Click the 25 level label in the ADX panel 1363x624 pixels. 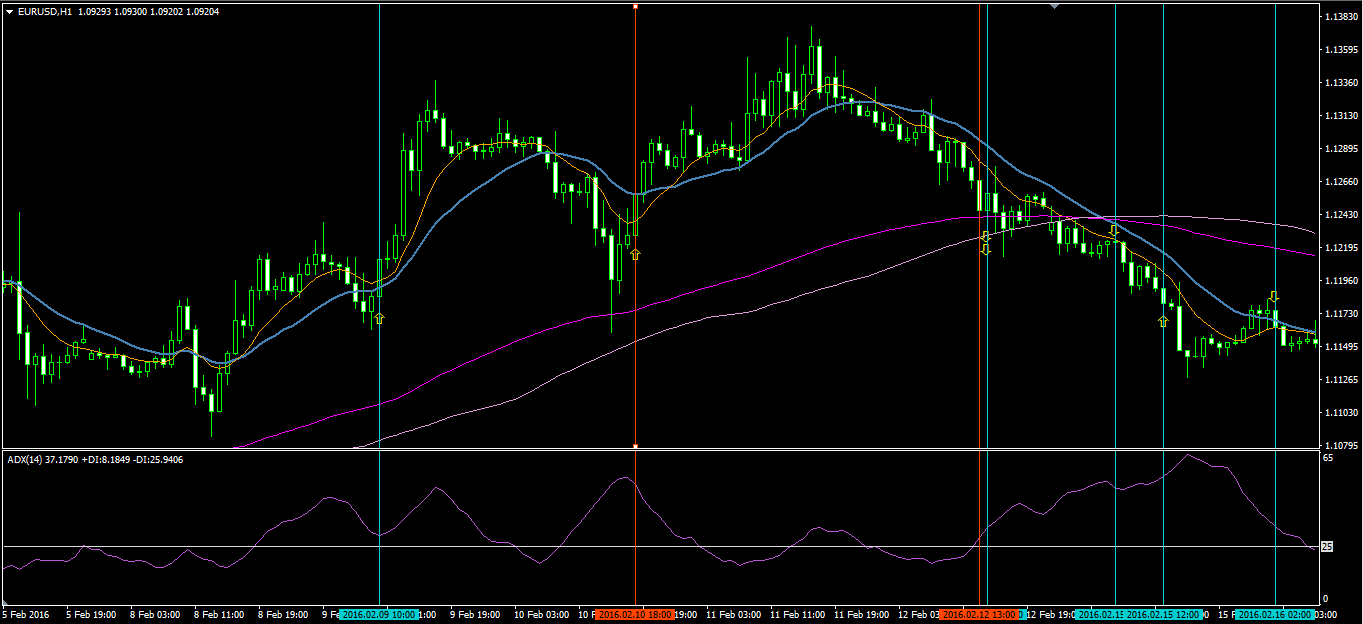coord(1328,546)
